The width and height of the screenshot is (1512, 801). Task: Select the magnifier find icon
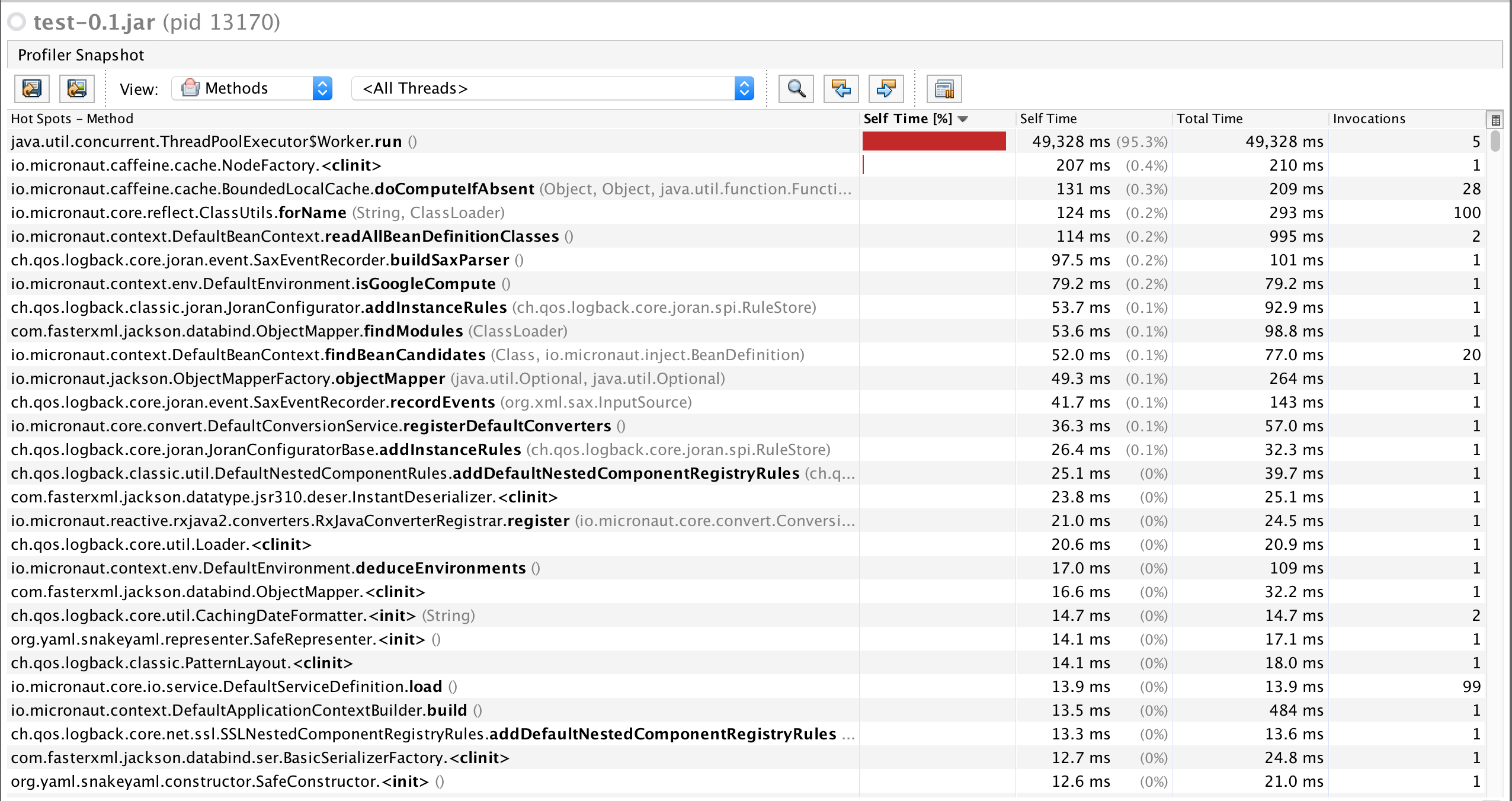(x=795, y=89)
